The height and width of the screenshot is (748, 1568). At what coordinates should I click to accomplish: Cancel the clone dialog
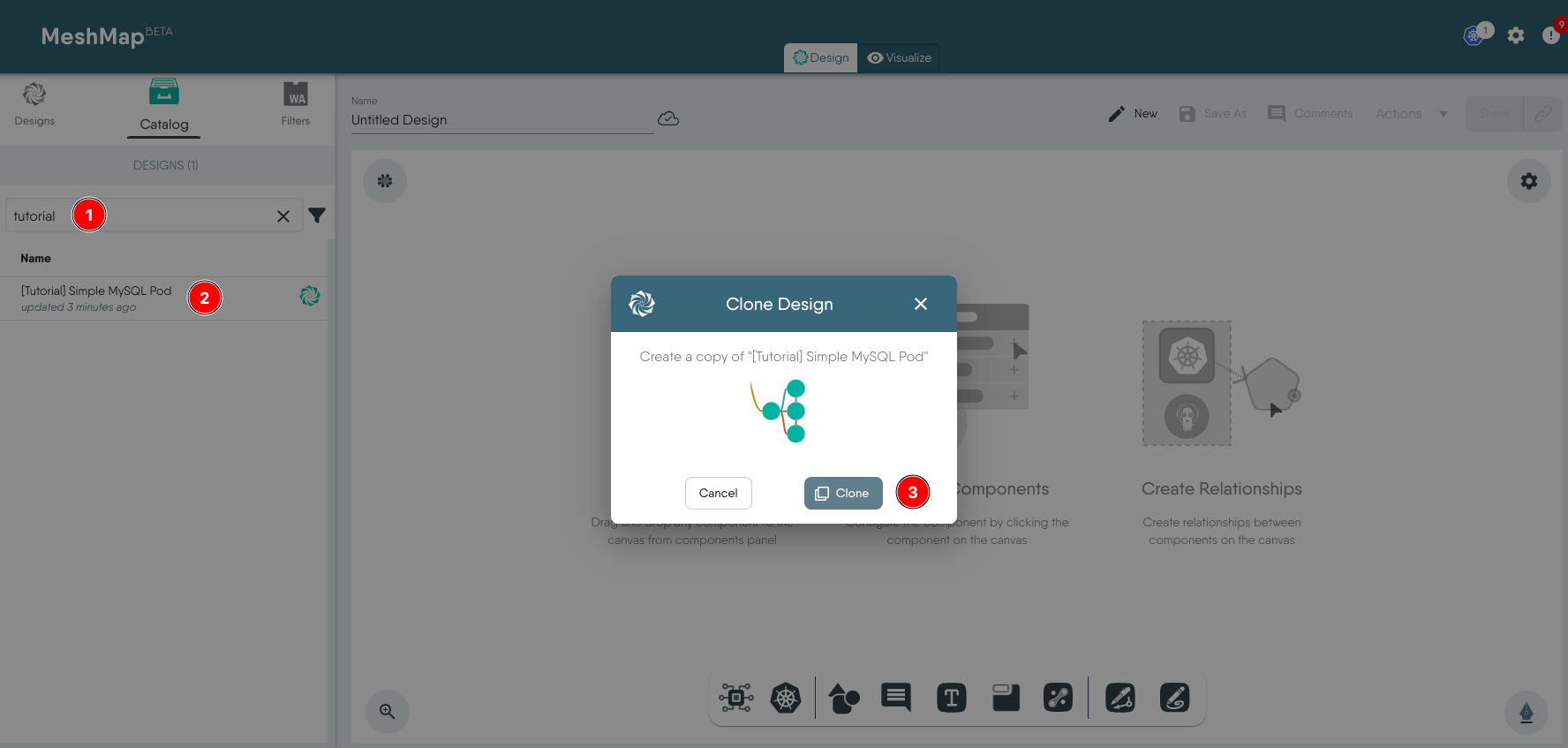point(719,493)
